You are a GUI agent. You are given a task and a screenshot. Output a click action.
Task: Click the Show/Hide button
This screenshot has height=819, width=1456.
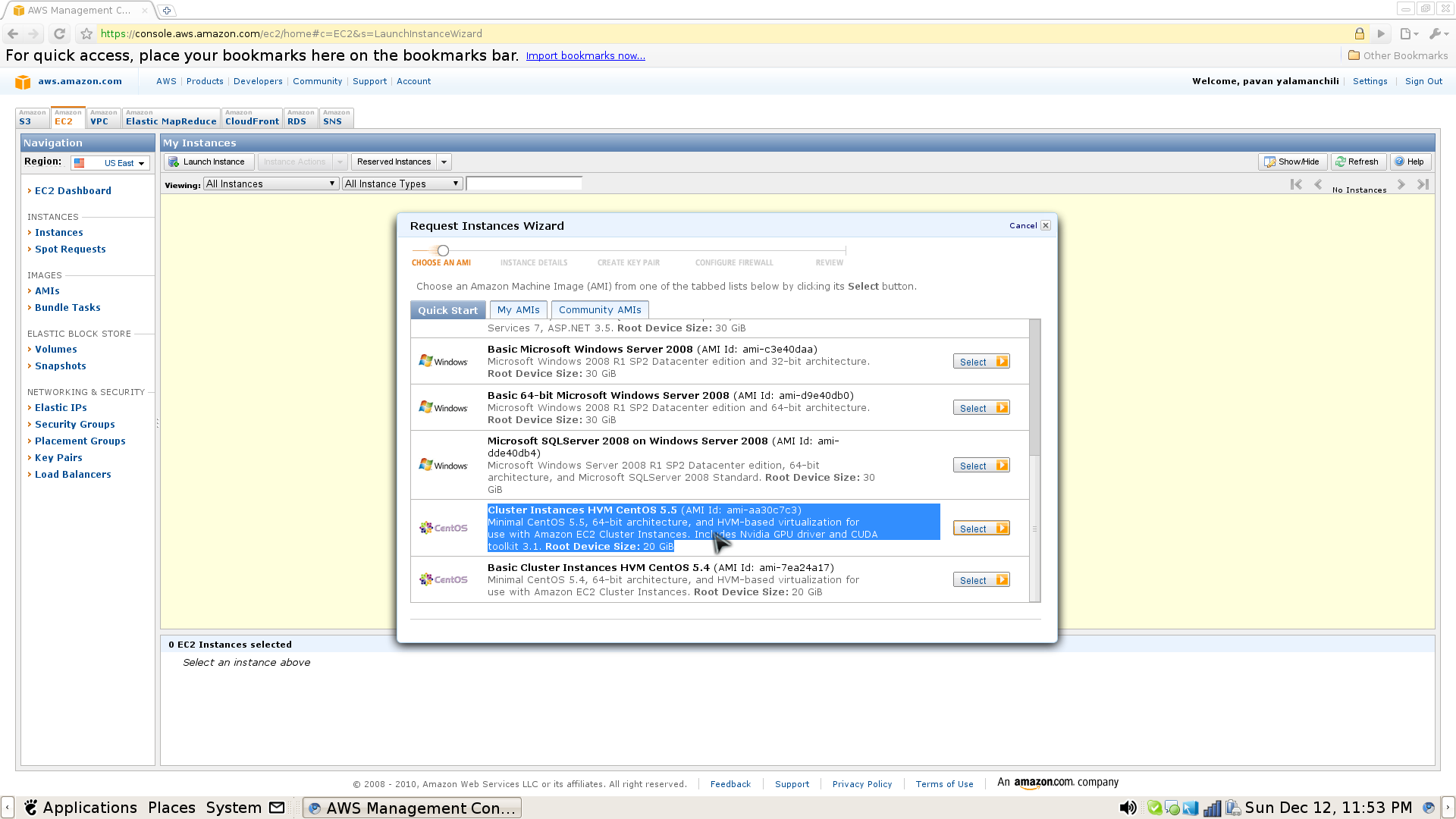pyautogui.click(x=1292, y=162)
